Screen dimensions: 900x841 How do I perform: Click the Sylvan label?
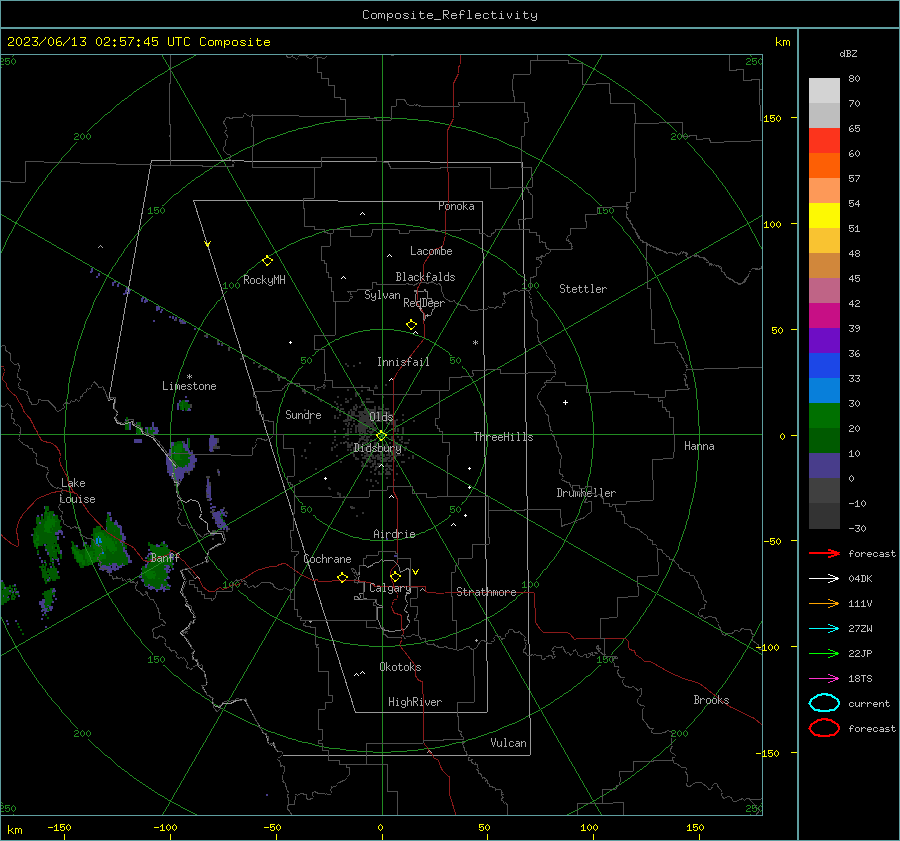pyautogui.click(x=382, y=295)
